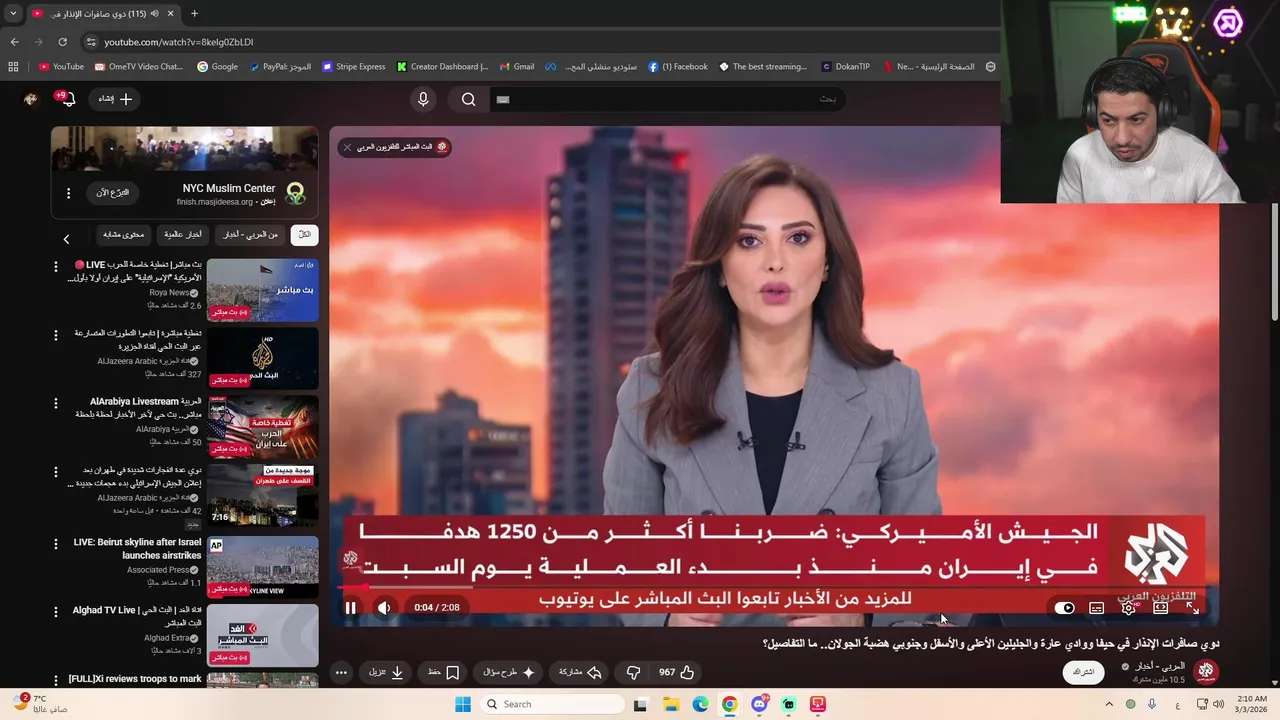Show hidden system tray icons chevron
Screen dimensions: 1280x720
coord(1109,704)
